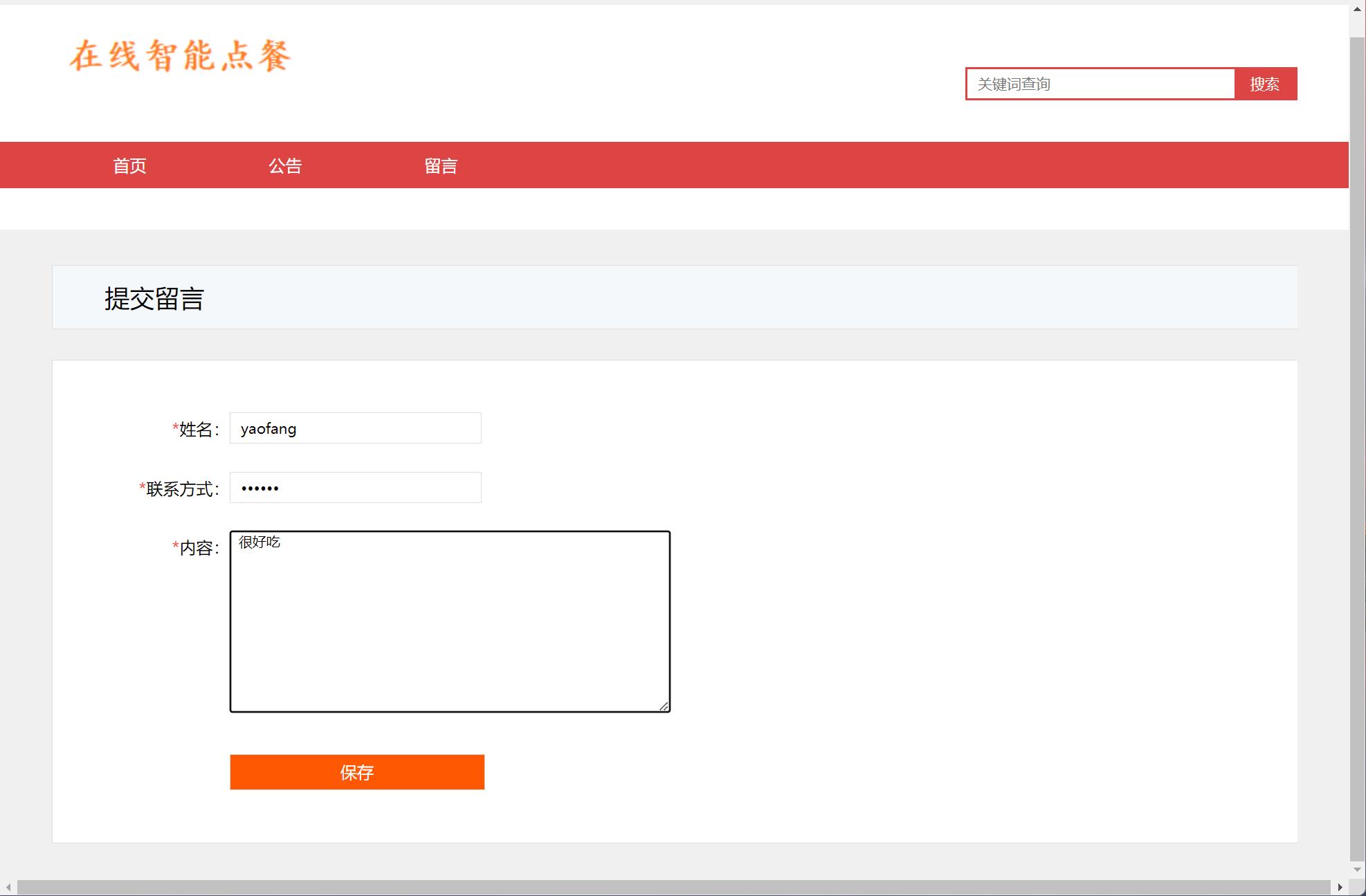Click the *联系方式 field label

[179, 489]
